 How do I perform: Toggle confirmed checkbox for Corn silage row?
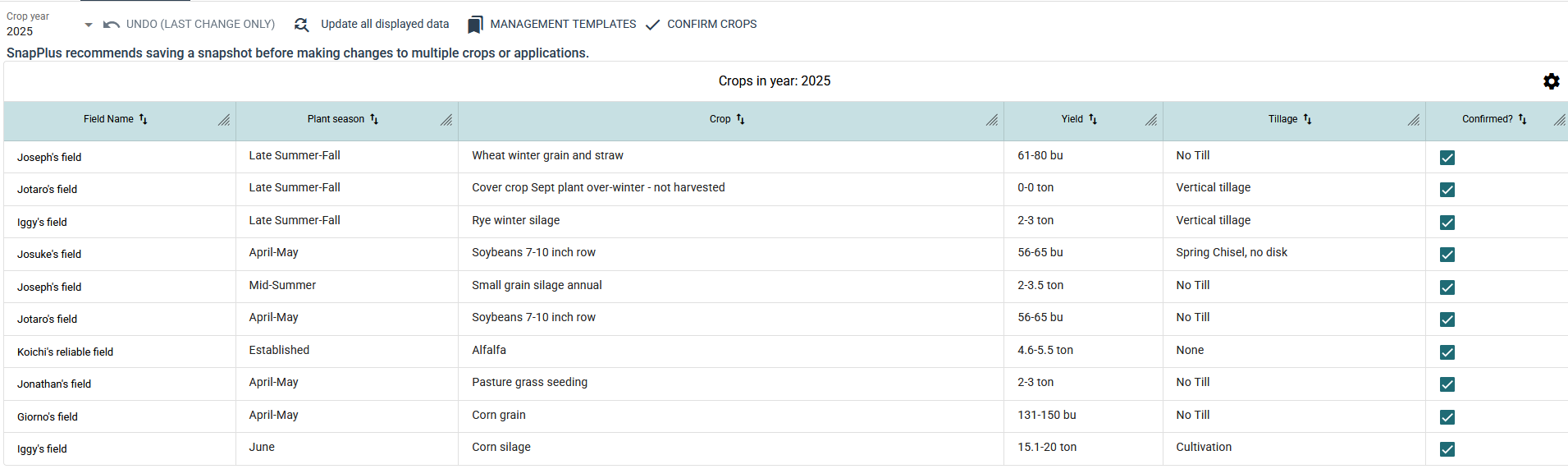click(x=1447, y=449)
